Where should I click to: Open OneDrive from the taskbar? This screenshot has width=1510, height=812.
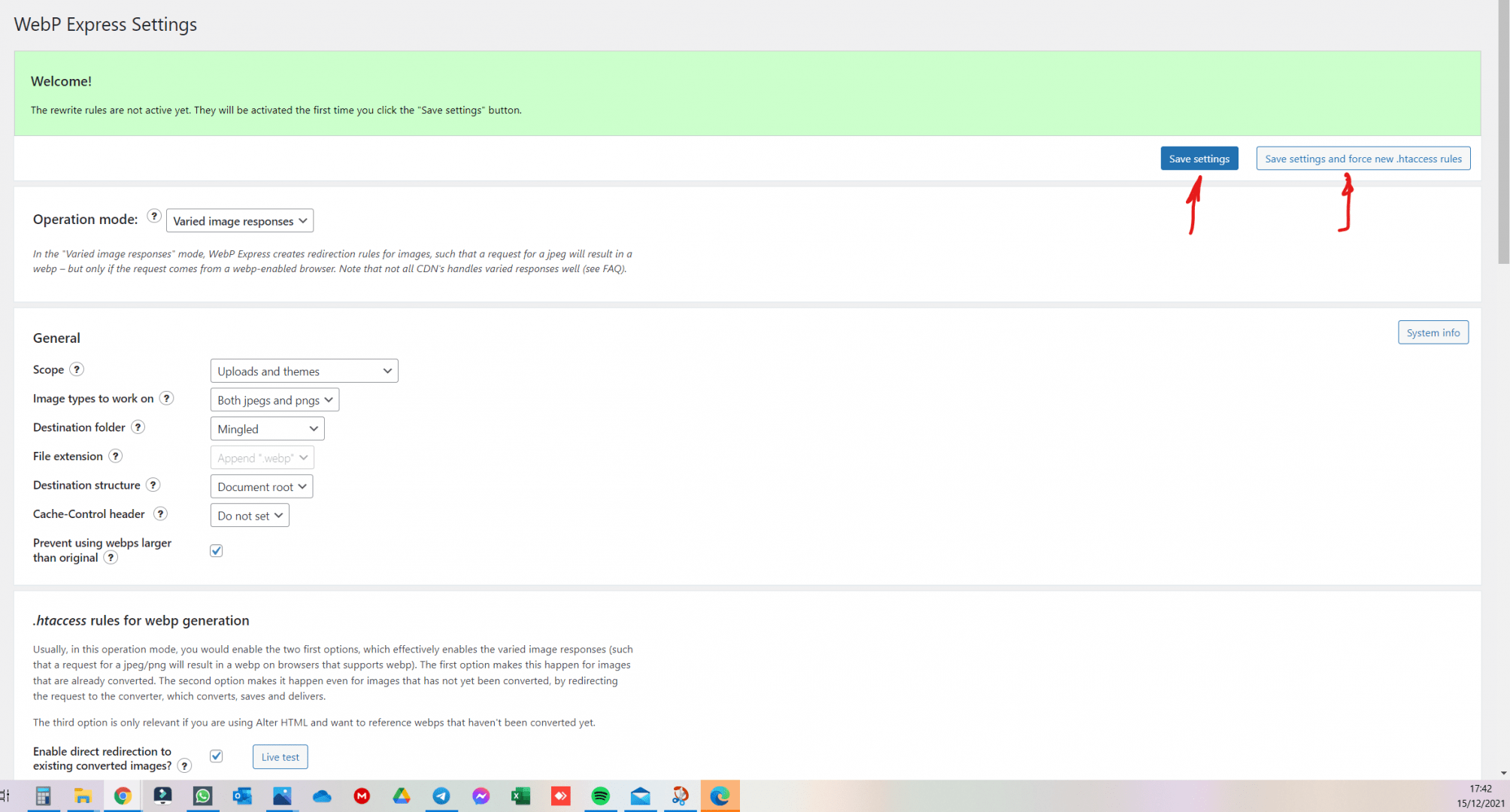tap(322, 795)
